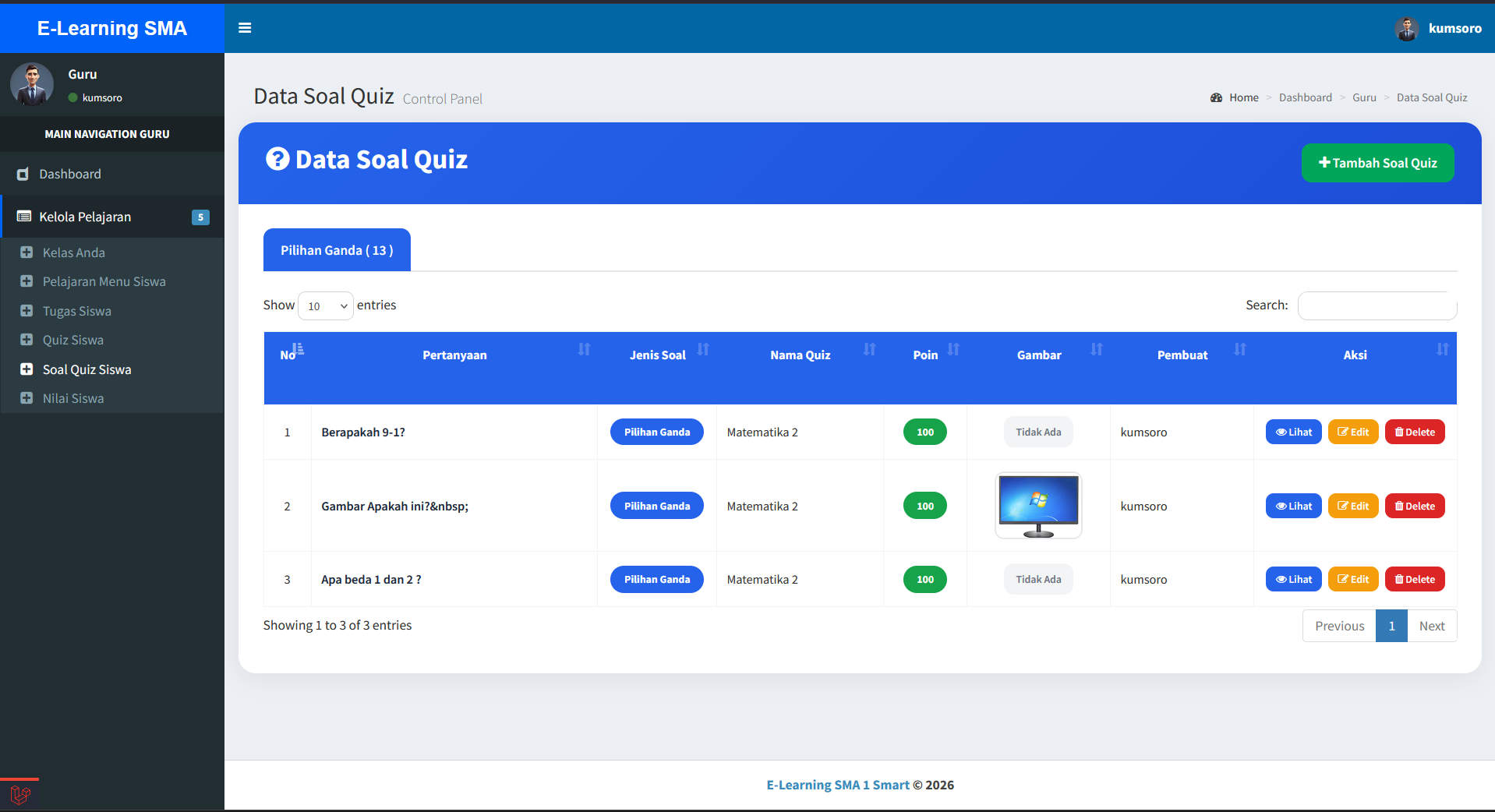The height and width of the screenshot is (812, 1495).
Task: Sort by Nama Quiz column arrows
Action: [870, 349]
